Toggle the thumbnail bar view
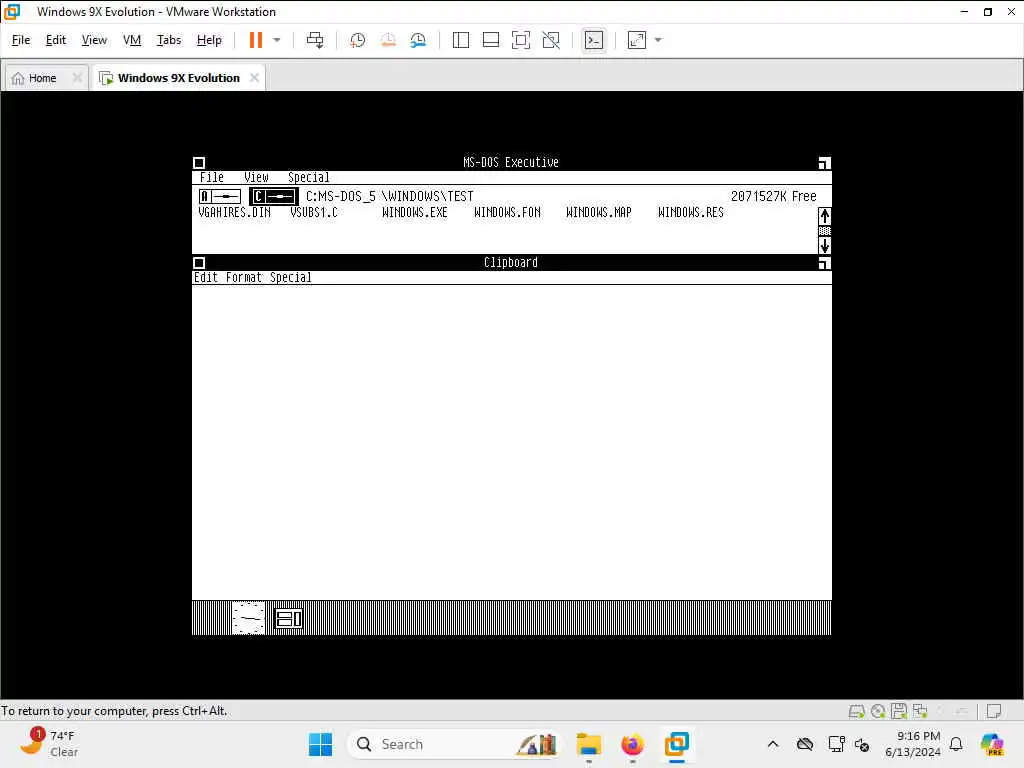The image size is (1024, 768). [490, 40]
